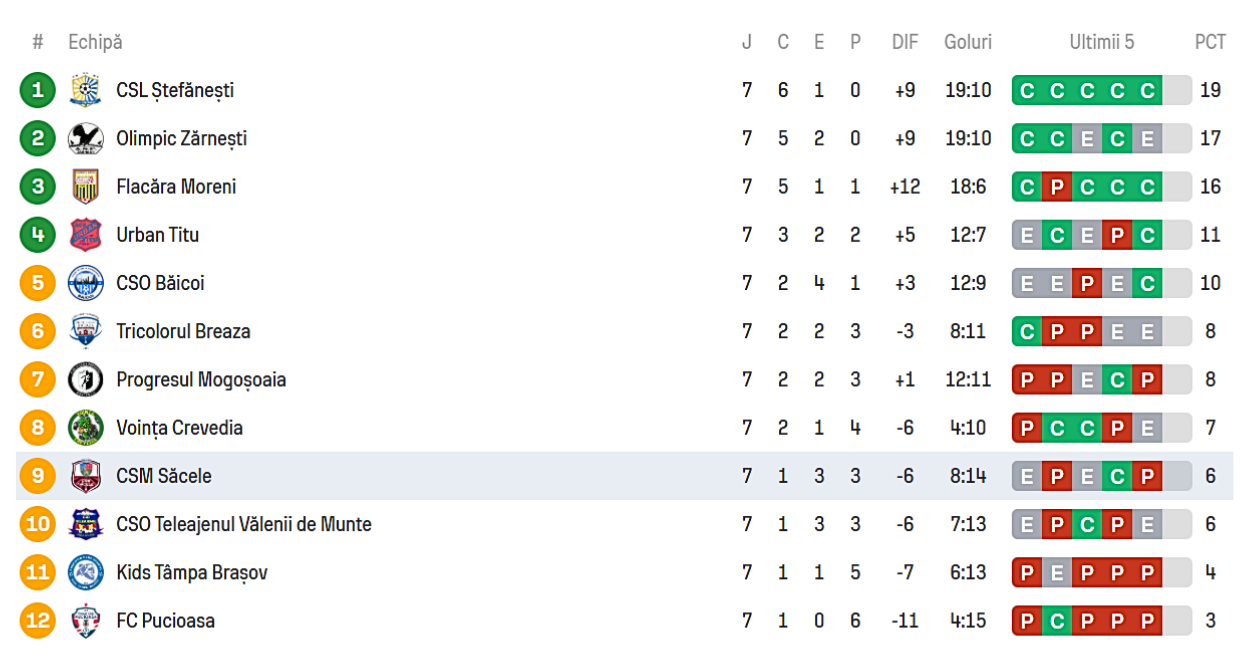The height and width of the screenshot is (660, 1240).
Task: Open CSO Teleajenul Vălenii de Munte link
Action: pyautogui.click(x=243, y=524)
